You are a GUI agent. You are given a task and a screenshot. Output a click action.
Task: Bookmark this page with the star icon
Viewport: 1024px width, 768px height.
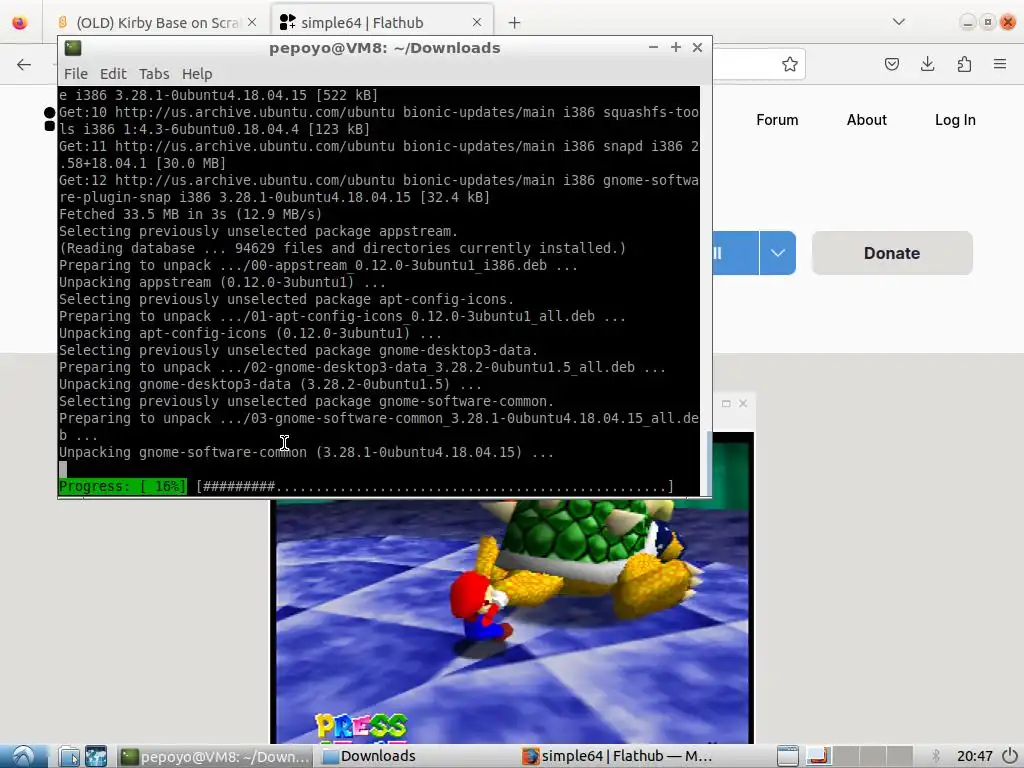pyautogui.click(x=790, y=64)
